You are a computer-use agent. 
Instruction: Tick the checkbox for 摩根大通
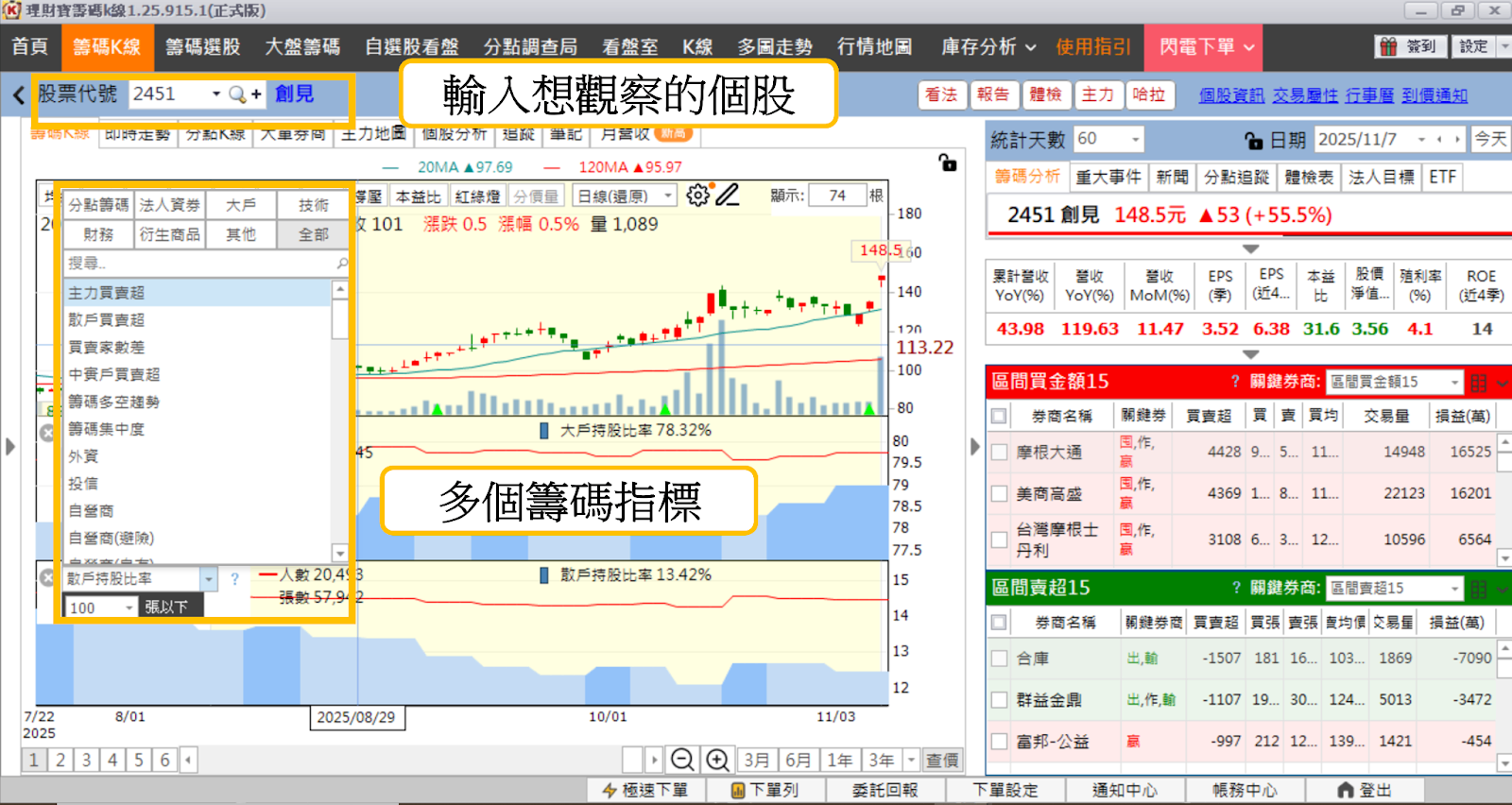[x=999, y=452]
